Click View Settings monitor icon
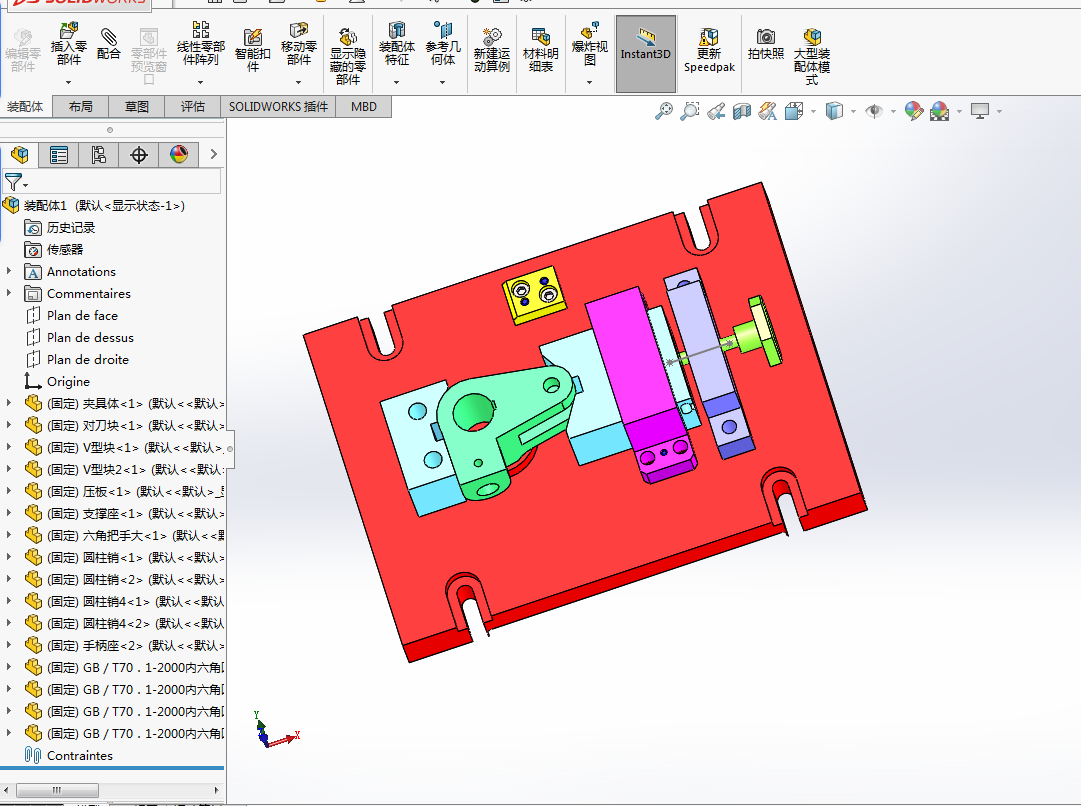Image resolution: width=1081 pixels, height=806 pixels. click(980, 111)
